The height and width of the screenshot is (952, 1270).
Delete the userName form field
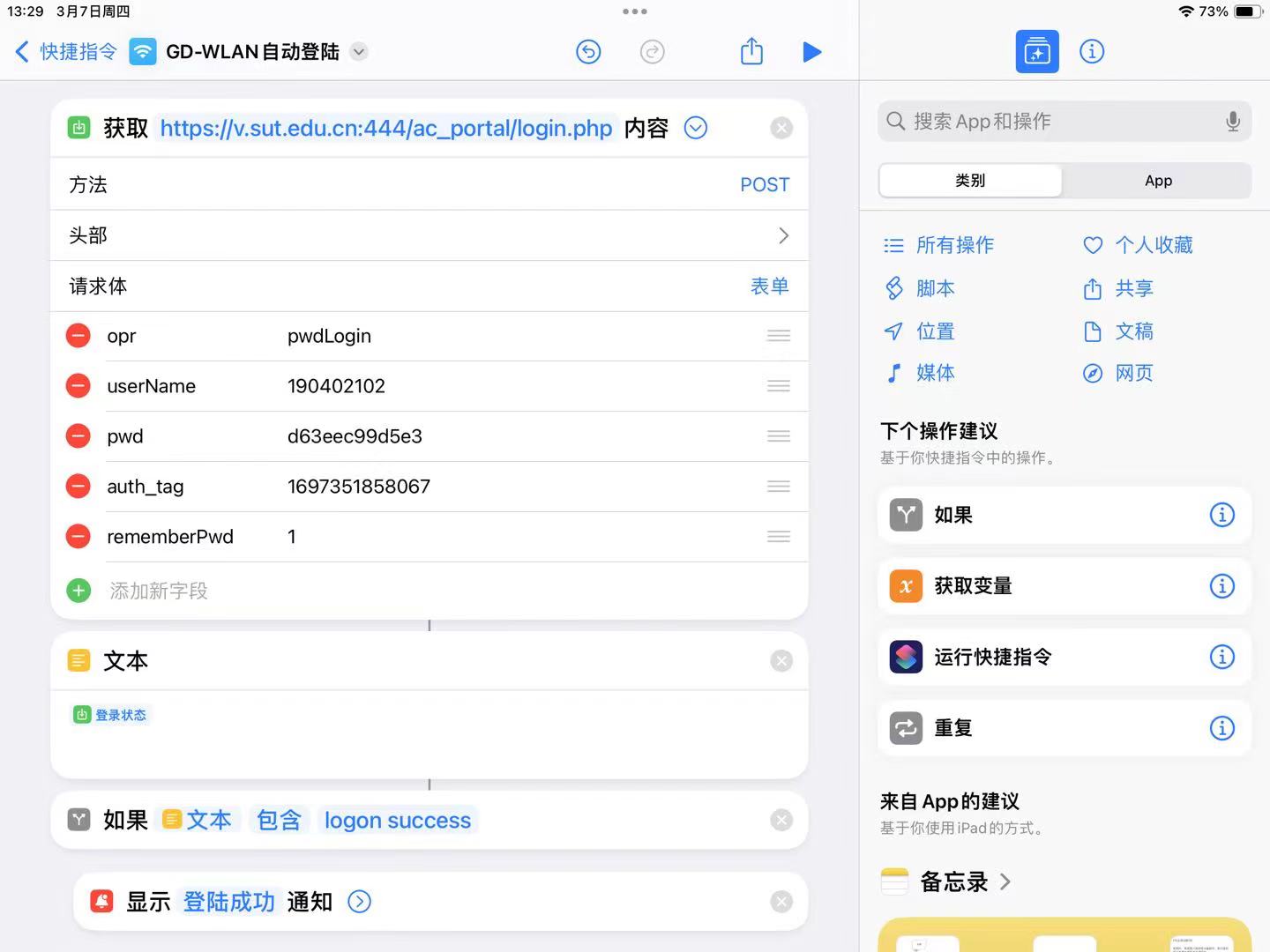[x=78, y=386]
